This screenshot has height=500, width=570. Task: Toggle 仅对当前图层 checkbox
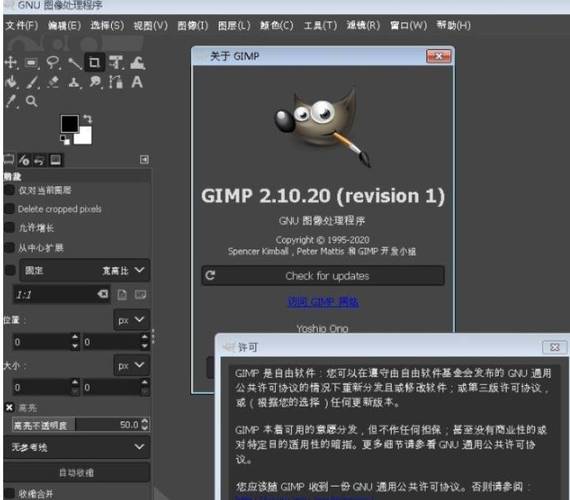[9, 190]
